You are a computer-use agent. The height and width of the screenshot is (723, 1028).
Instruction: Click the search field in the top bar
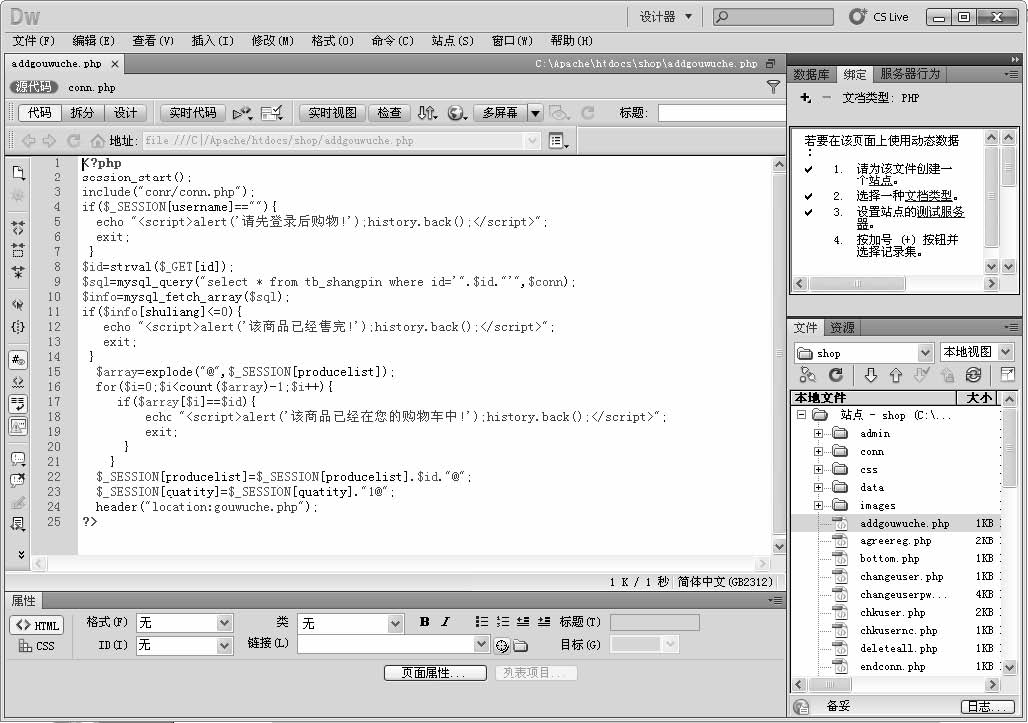pyautogui.click(x=773, y=17)
